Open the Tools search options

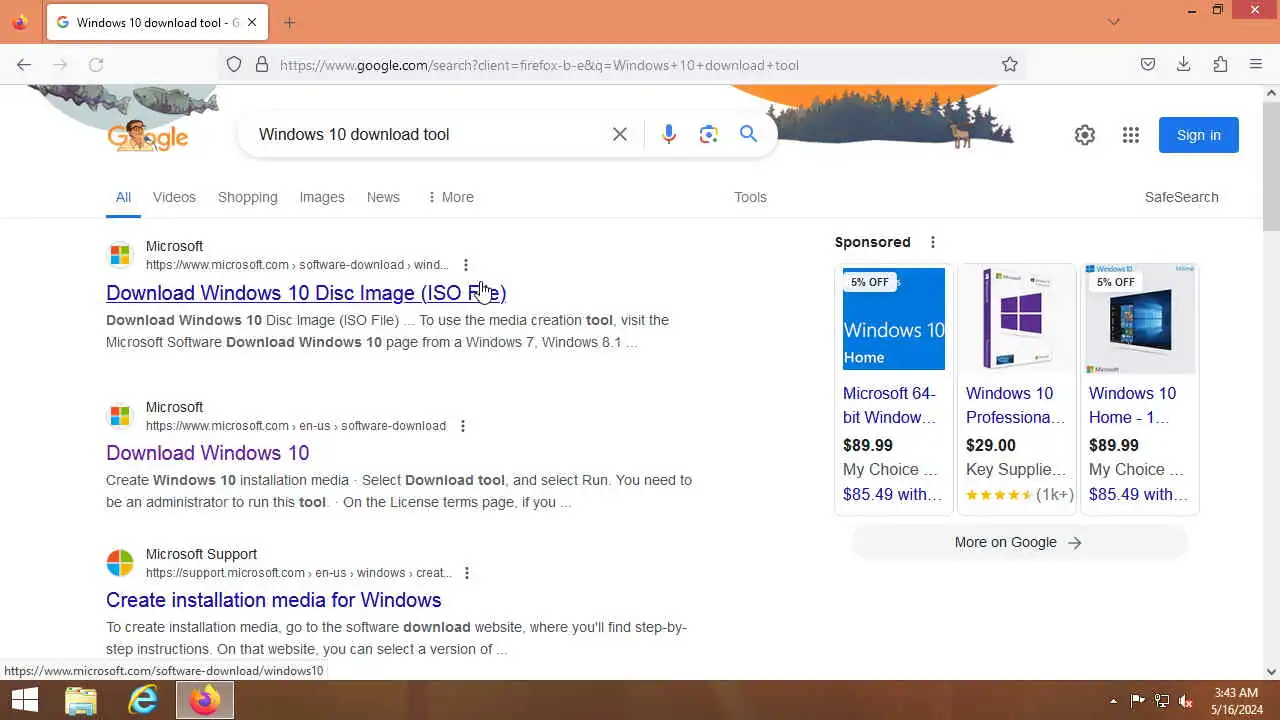(750, 197)
